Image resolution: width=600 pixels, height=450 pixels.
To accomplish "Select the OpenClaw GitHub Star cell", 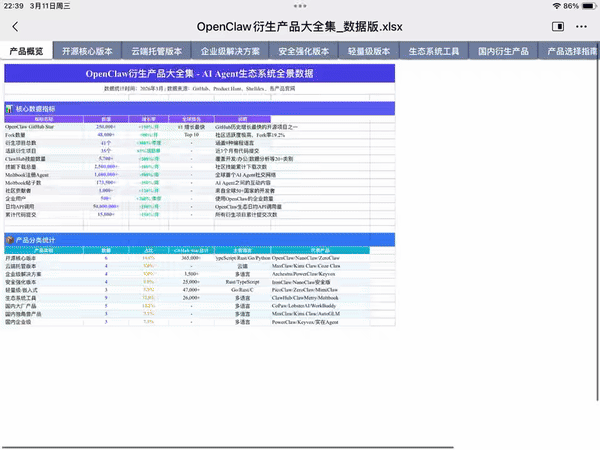I will point(44,127).
